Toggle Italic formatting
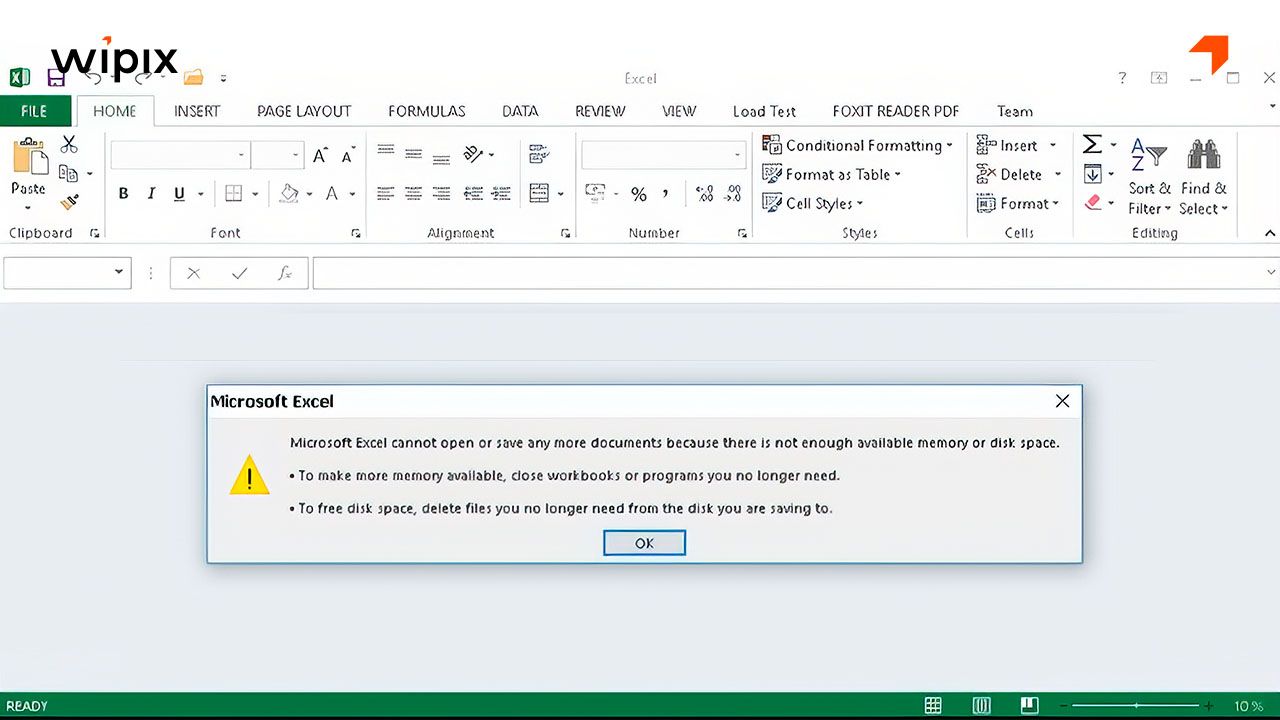The height and width of the screenshot is (720, 1280). point(151,194)
